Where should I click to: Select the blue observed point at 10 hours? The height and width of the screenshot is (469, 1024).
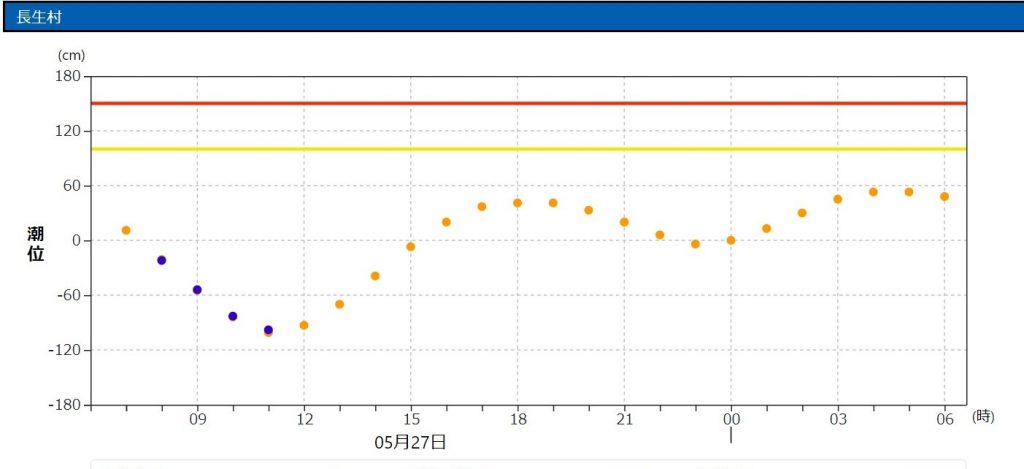(x=232, y=316)
